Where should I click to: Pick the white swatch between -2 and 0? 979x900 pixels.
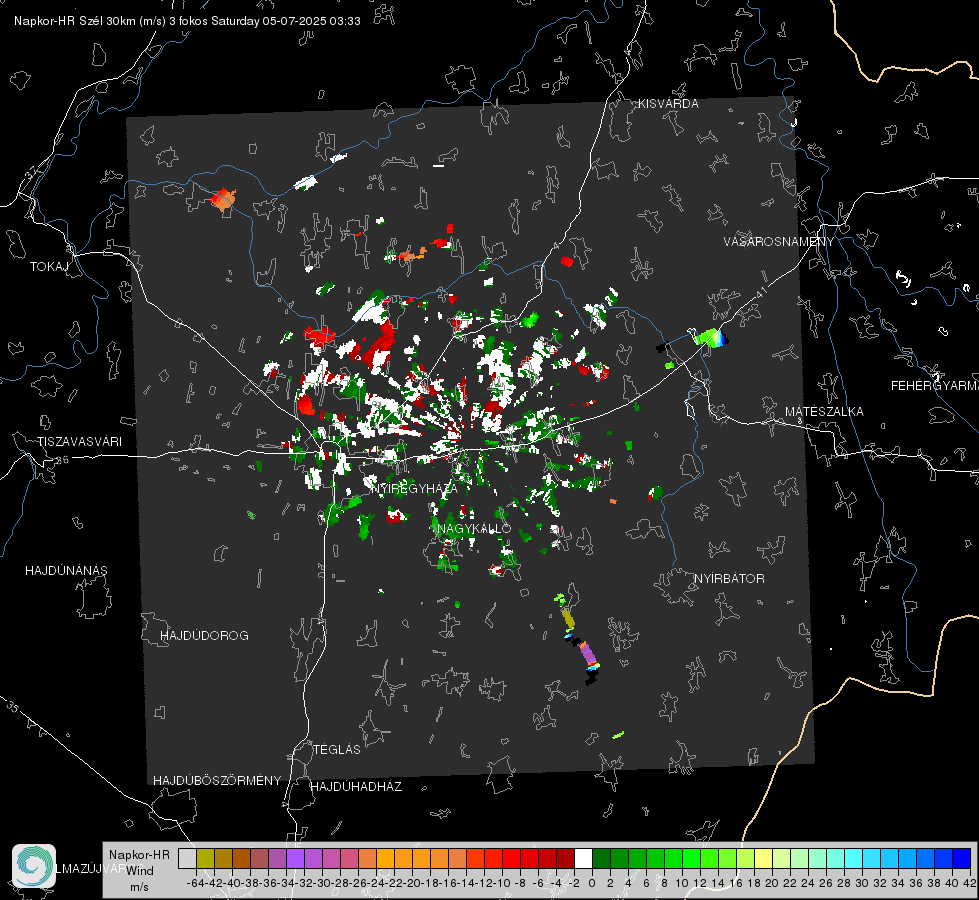[583, 858]
